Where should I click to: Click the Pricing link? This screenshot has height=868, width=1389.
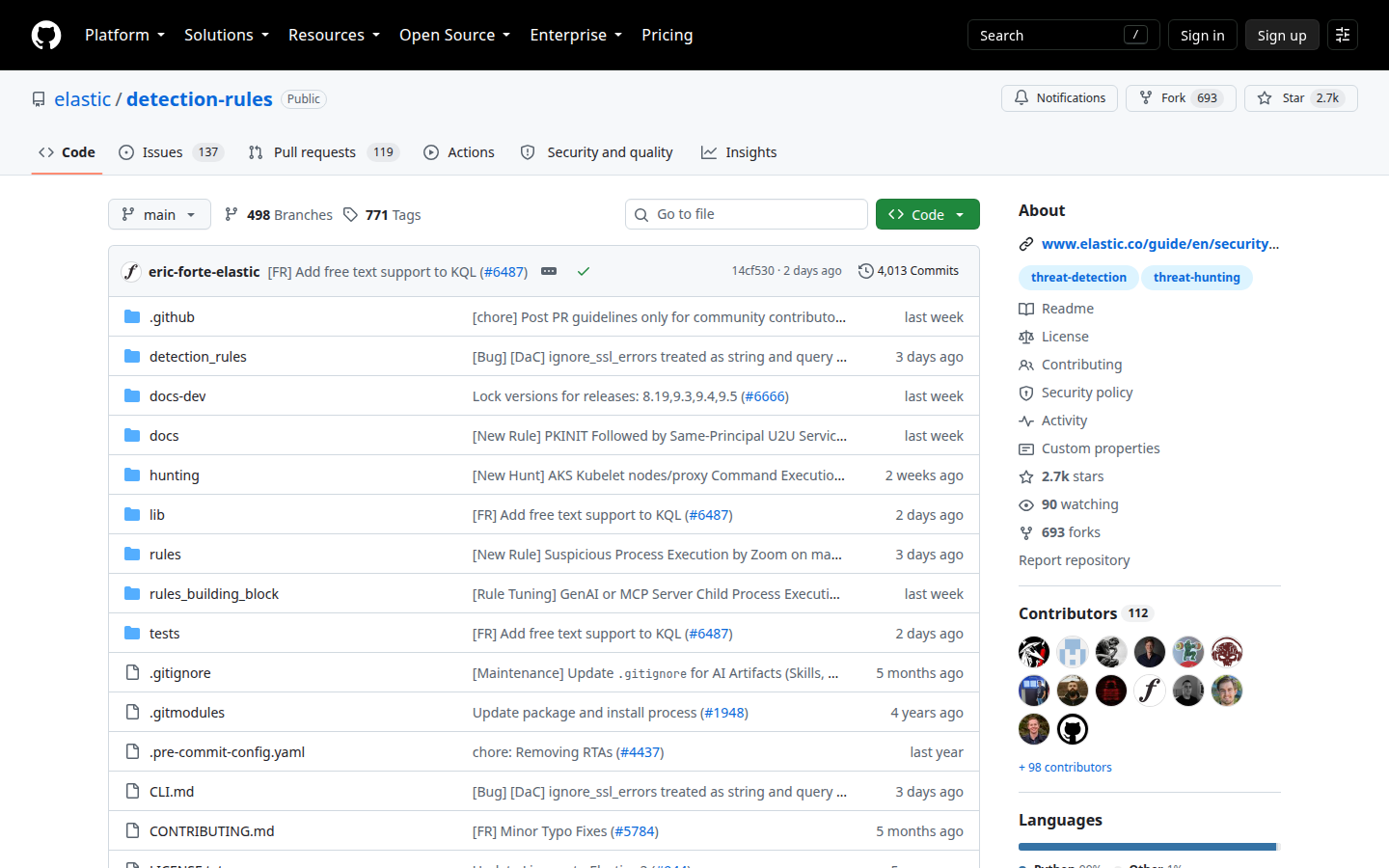click(667, 35)
